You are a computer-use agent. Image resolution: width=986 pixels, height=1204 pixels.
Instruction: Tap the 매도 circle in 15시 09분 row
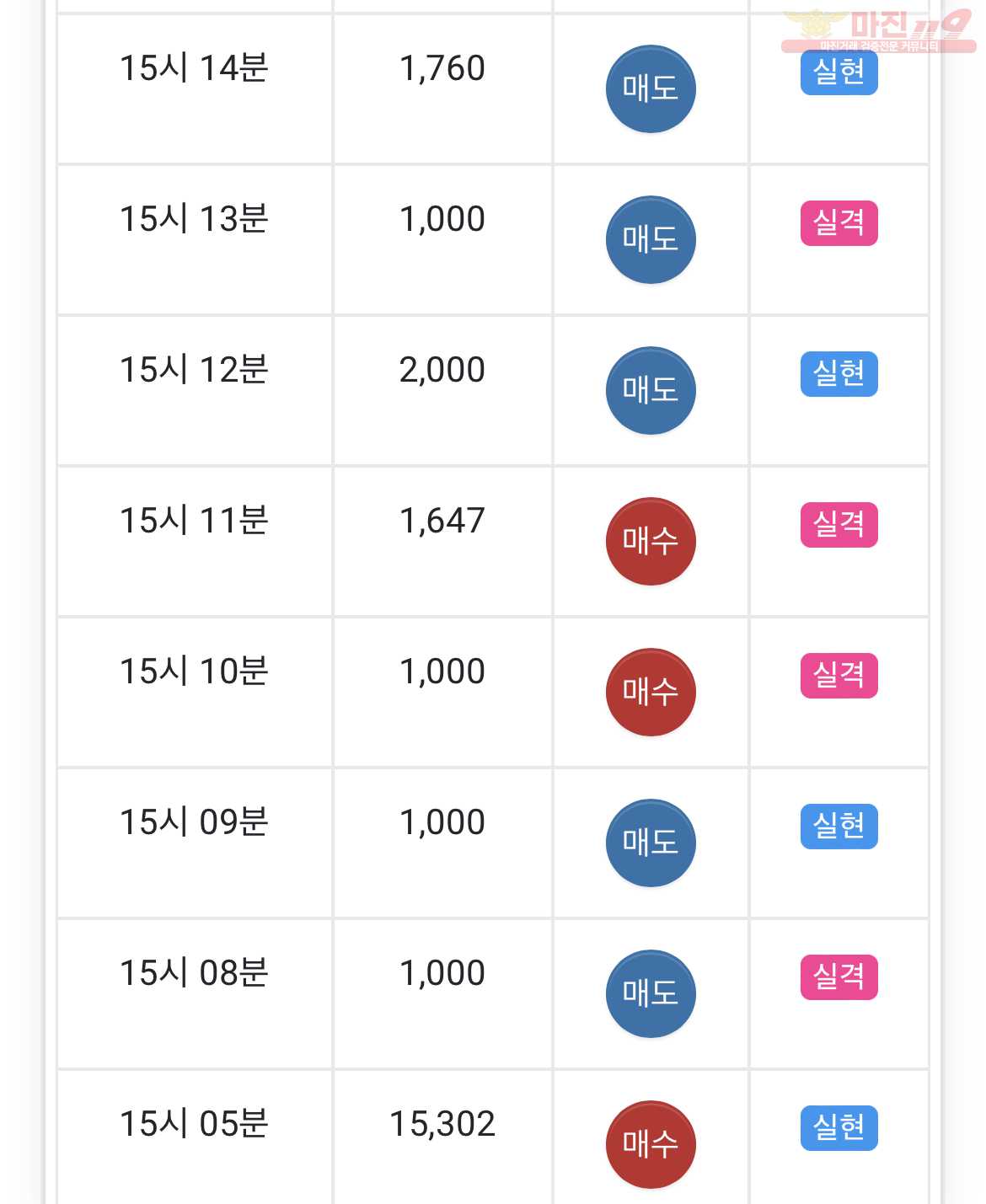[651, 843]
